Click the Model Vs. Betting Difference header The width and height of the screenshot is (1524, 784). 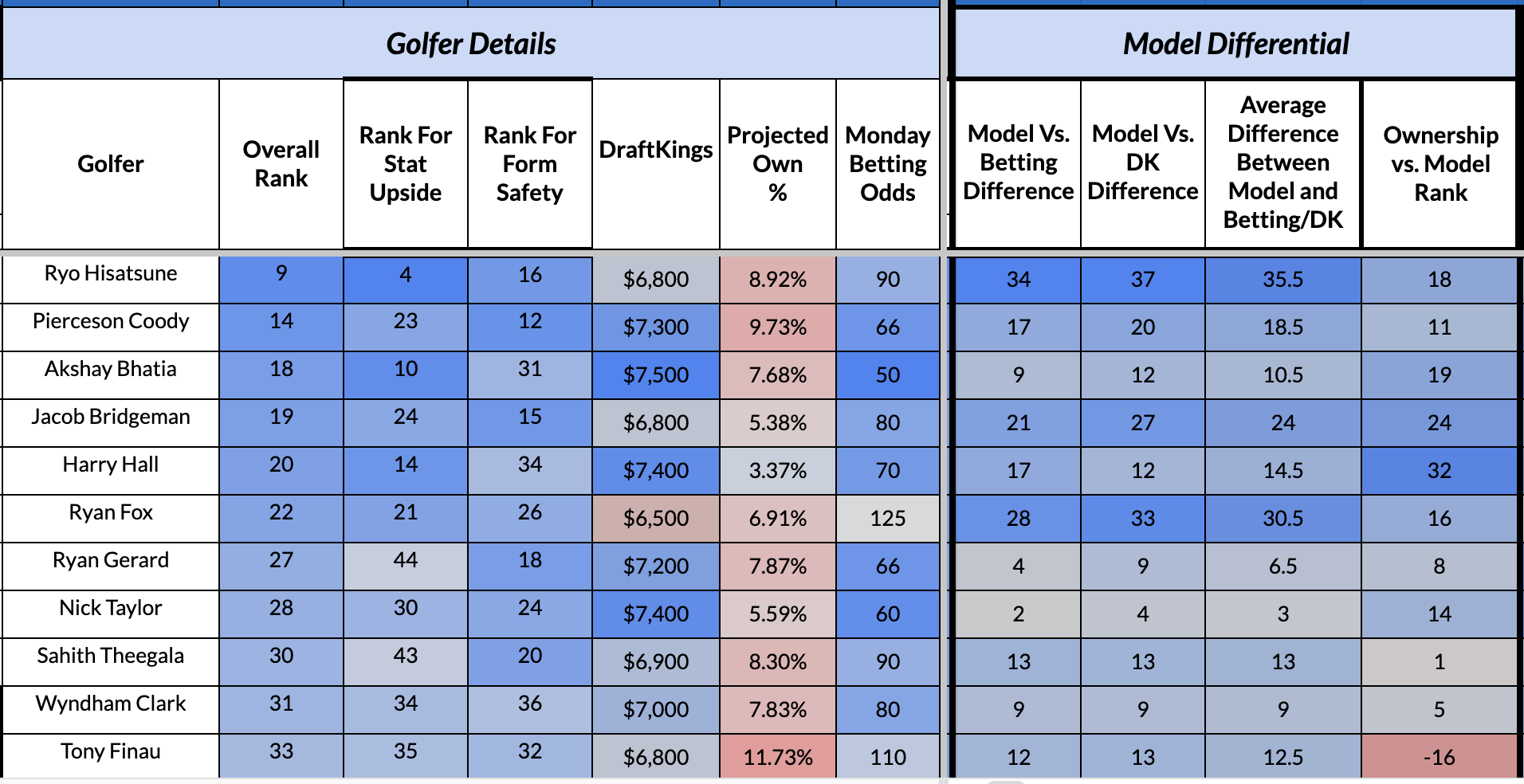(1018, 163)
